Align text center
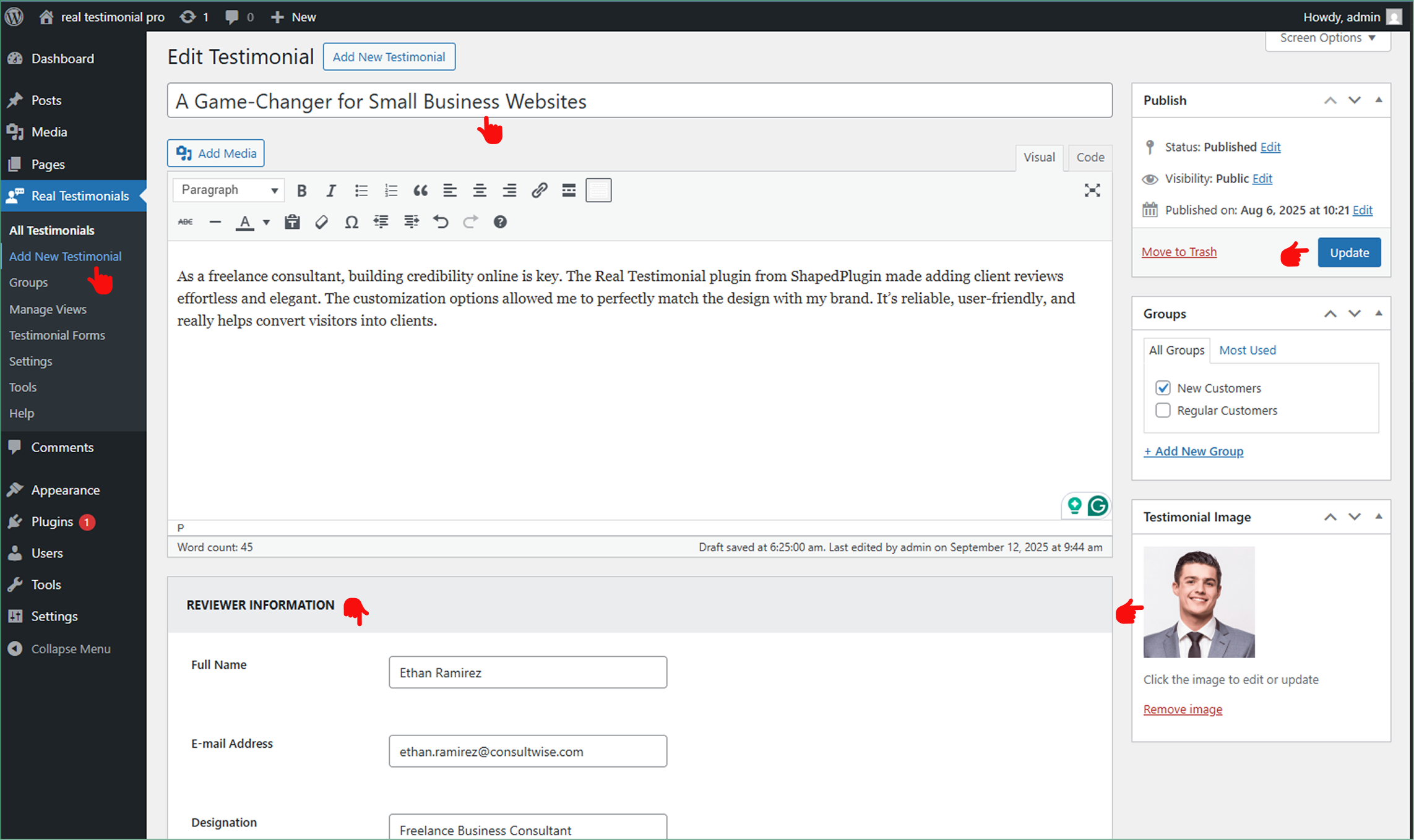 pyautogui.click(x=480, y=191)
